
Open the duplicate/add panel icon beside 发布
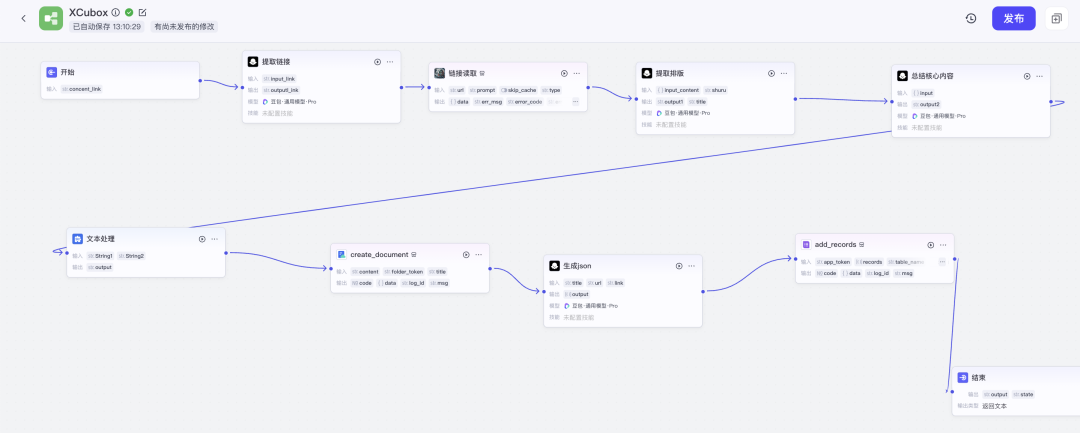pyautogui.click(x=1057, y=19)
